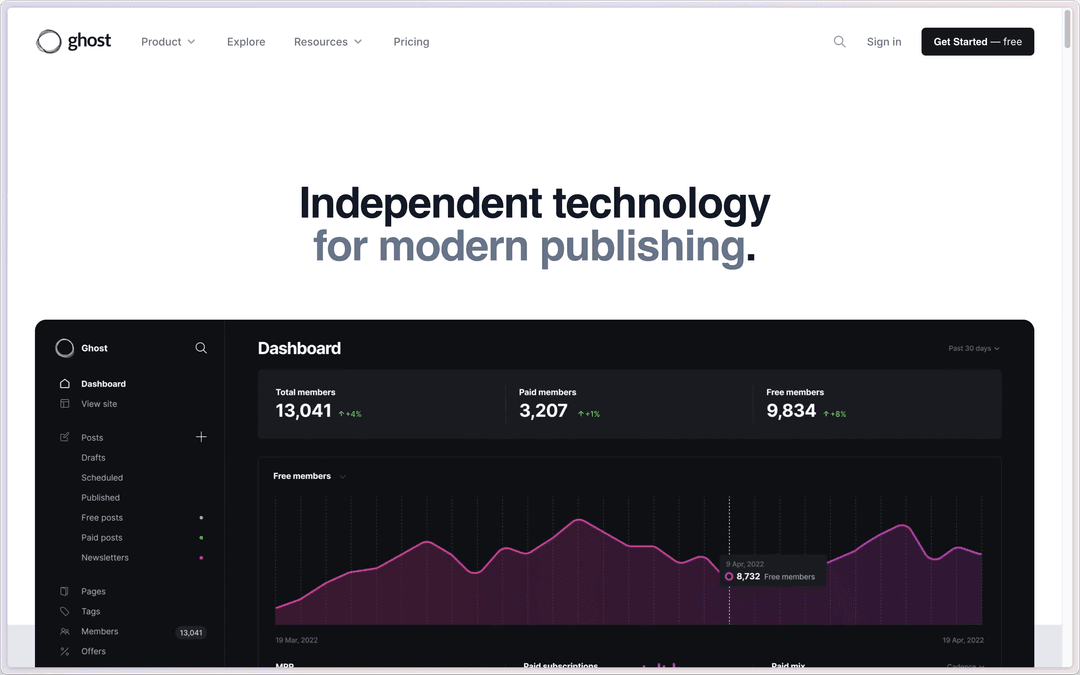Open the Past 30 days range dropdown

pyautogui.click(x=974, y=348)
